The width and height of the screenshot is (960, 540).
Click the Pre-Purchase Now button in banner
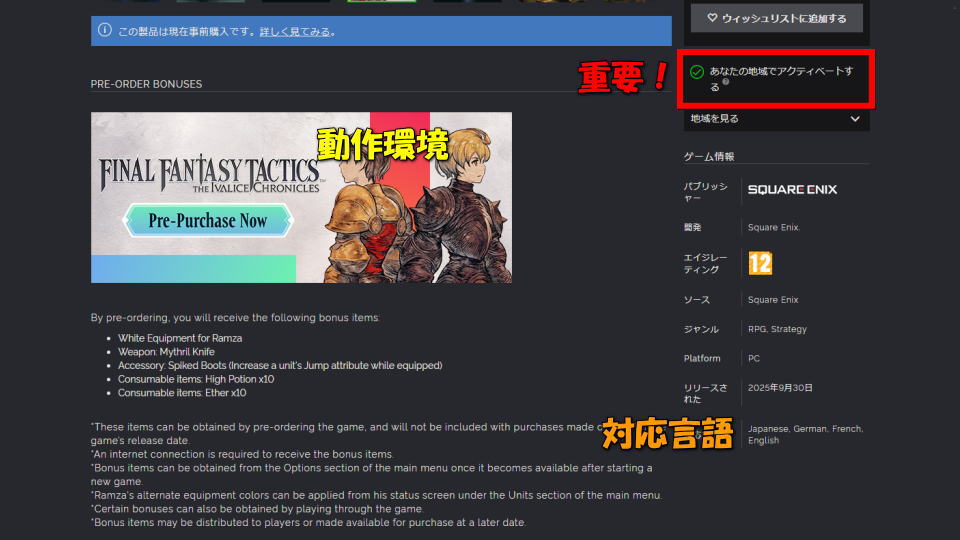208,220
